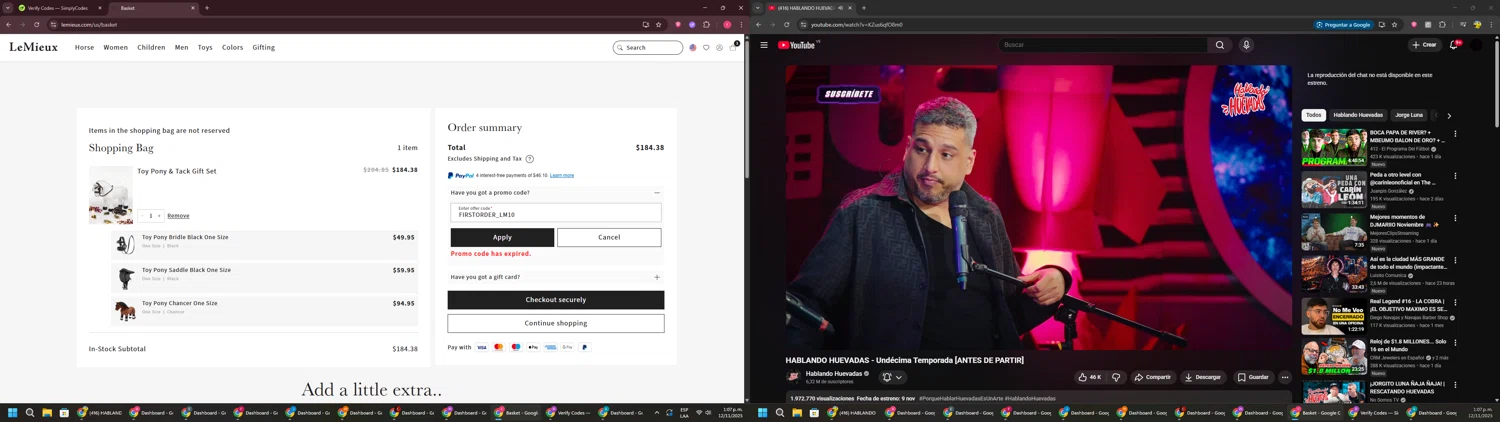Reload the LeMieux basket page
This screenshot has height=422, width=1500.
(36, 24)
